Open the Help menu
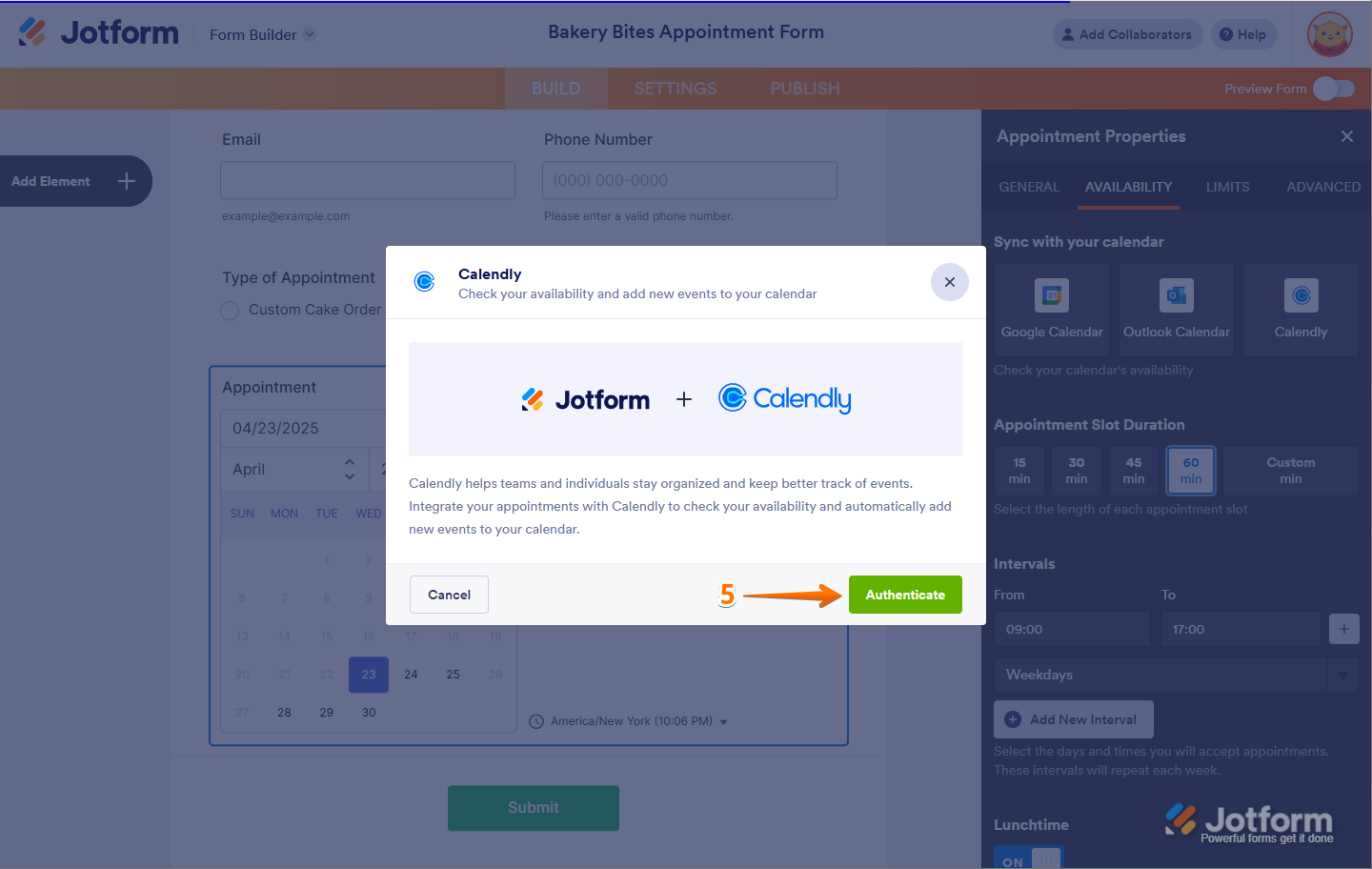 1243,34
